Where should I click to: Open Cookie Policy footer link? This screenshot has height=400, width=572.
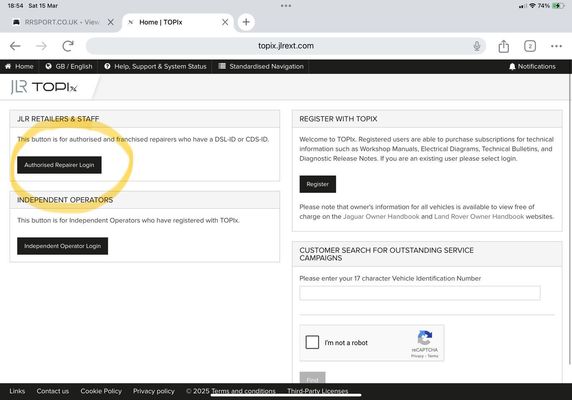coord(101,391)
